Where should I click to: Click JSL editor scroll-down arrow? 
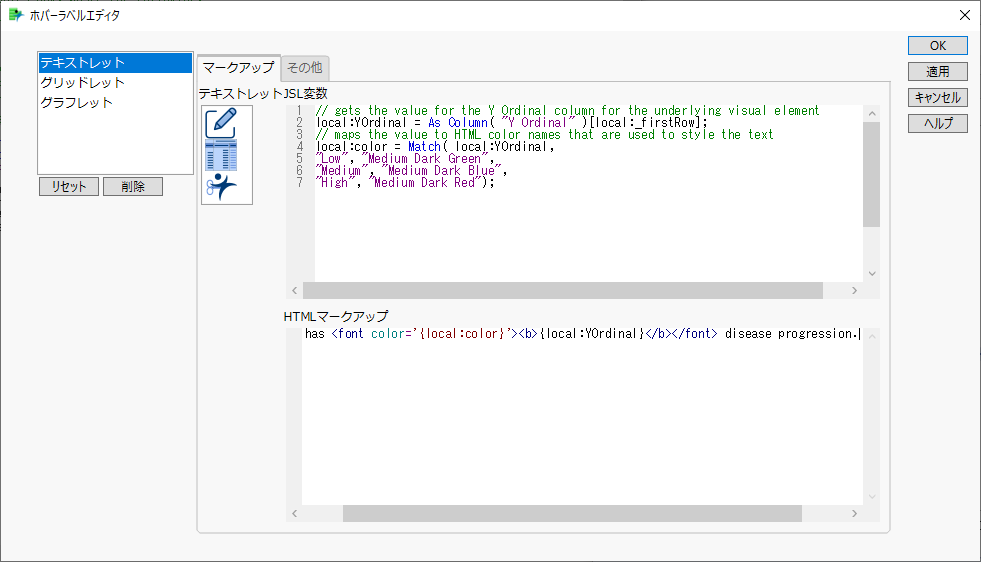871,273
